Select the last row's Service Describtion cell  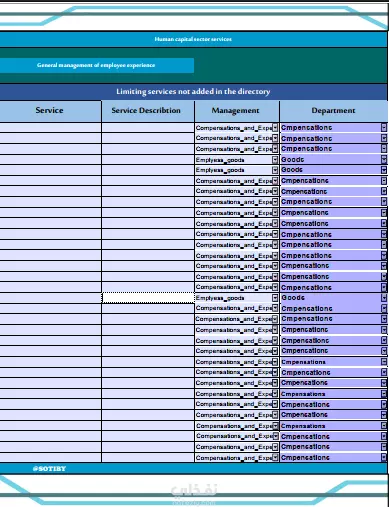click(148, 458)
